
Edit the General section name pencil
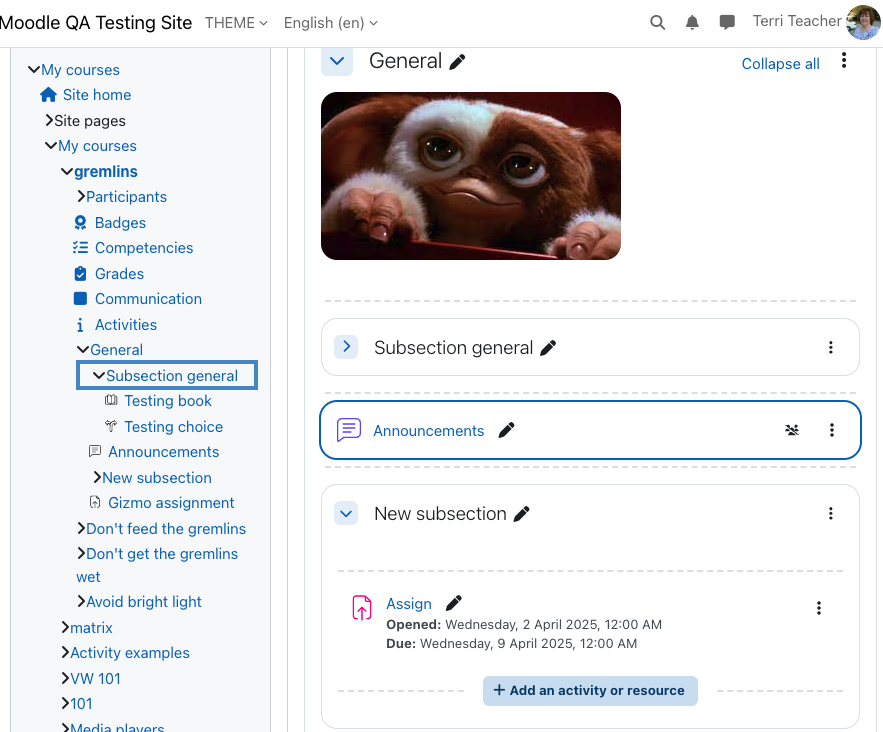[x=457, y=62]
